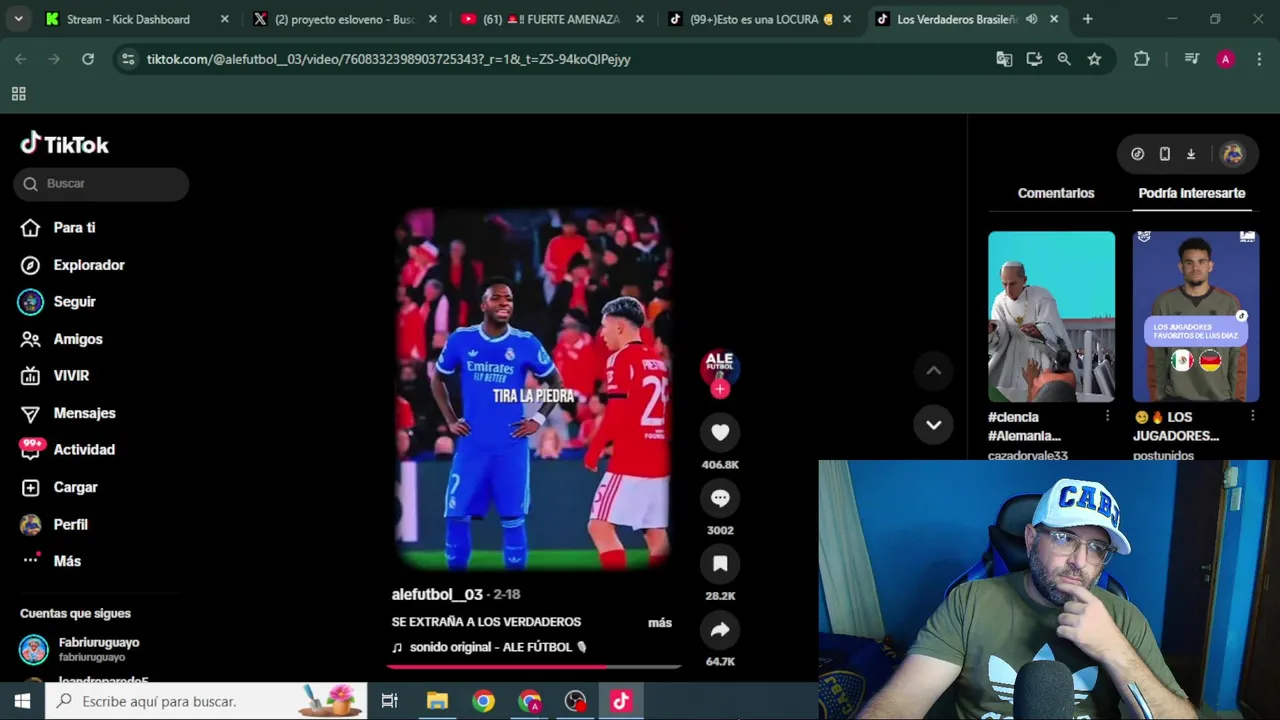Image resolution: width=1280 pixels, height=720 pixels.
Task: Switch to FUERTE AMENAZA YouTube tab
Action: click(553, 19)
